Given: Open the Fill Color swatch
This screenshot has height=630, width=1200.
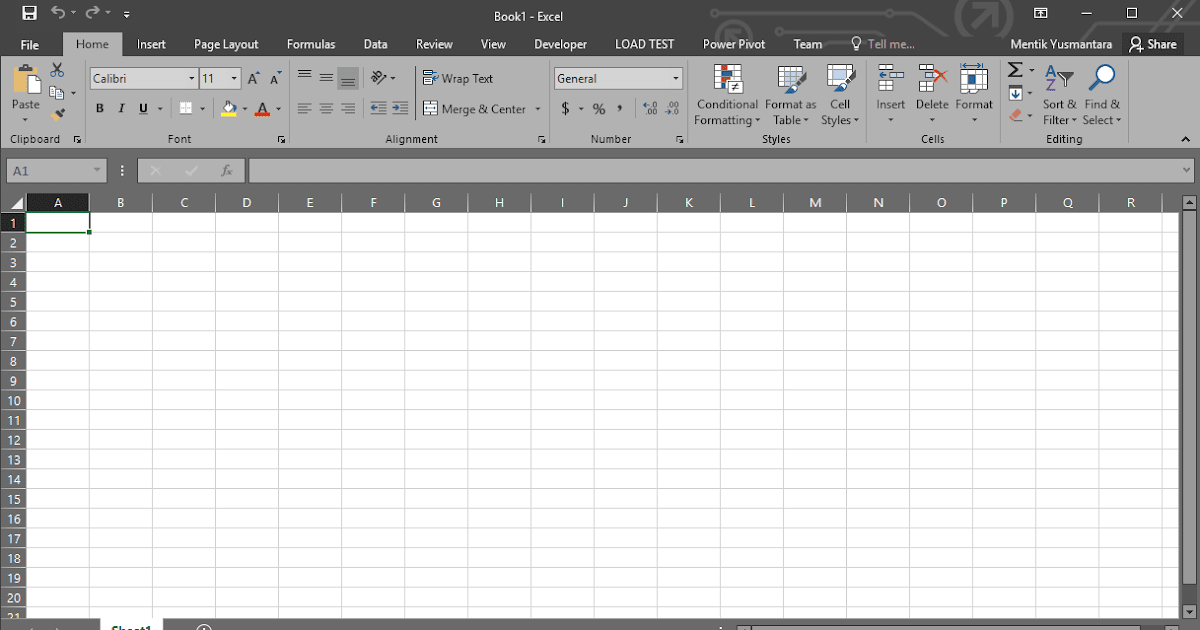Looking at the screenshot, I should 228,108.
